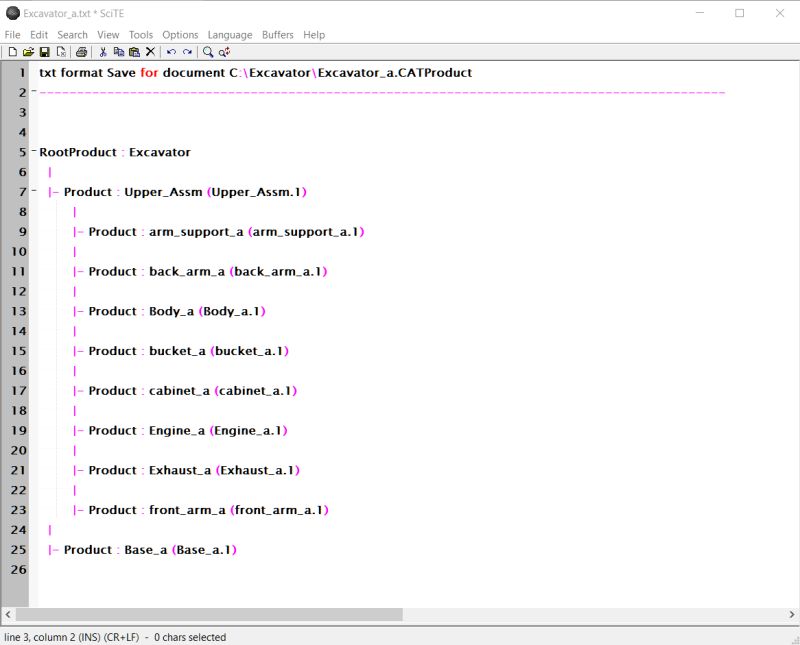
Task: Click the Paste toolbar icon
Action: (x=134, y=52)
